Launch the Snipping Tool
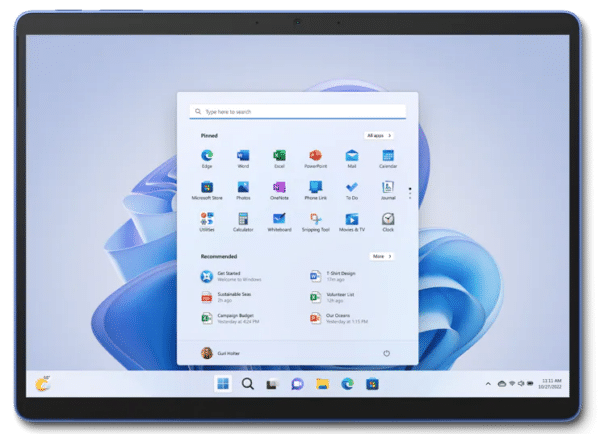This screenshot has height=434, width=600. [x=315, y=222]
